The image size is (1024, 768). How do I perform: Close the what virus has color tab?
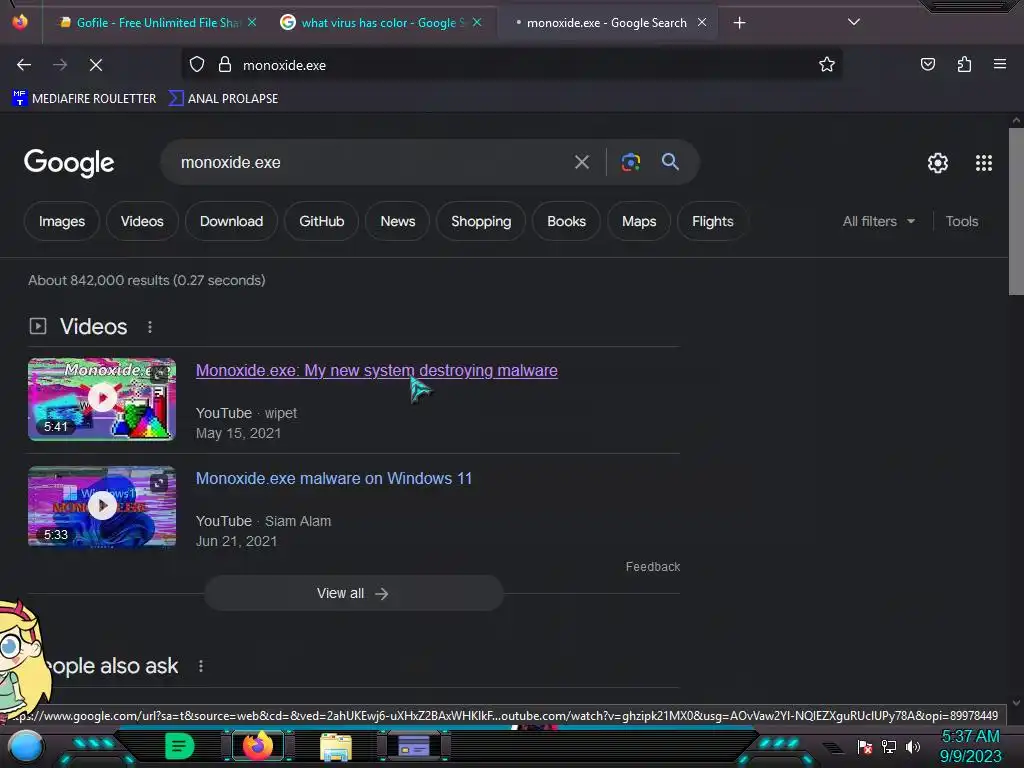point(477,22)
